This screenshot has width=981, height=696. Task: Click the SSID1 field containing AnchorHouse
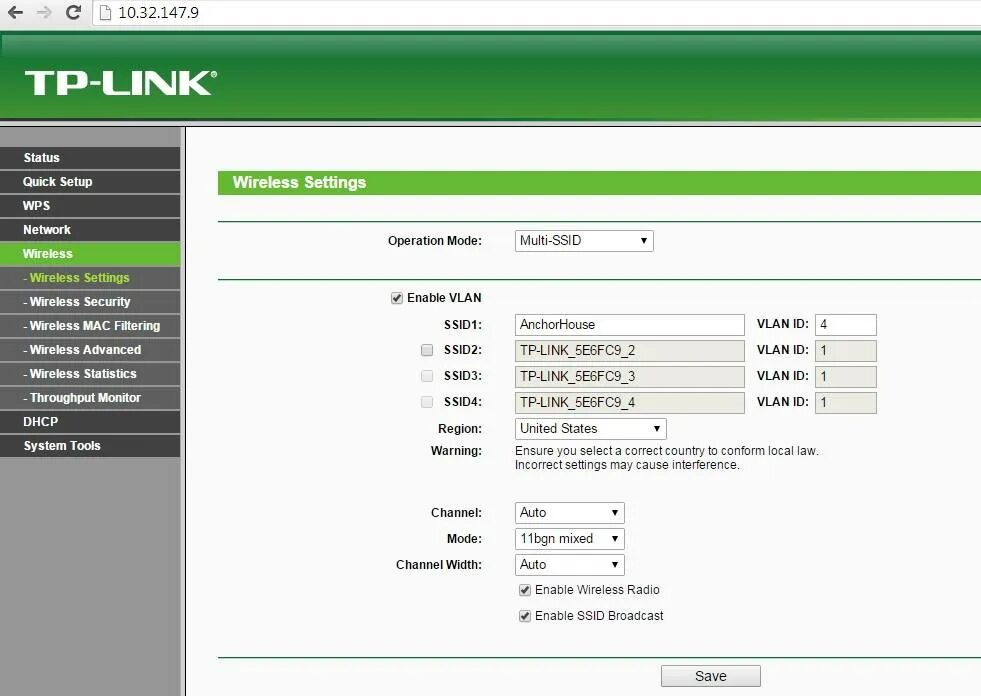coord(629,325)
